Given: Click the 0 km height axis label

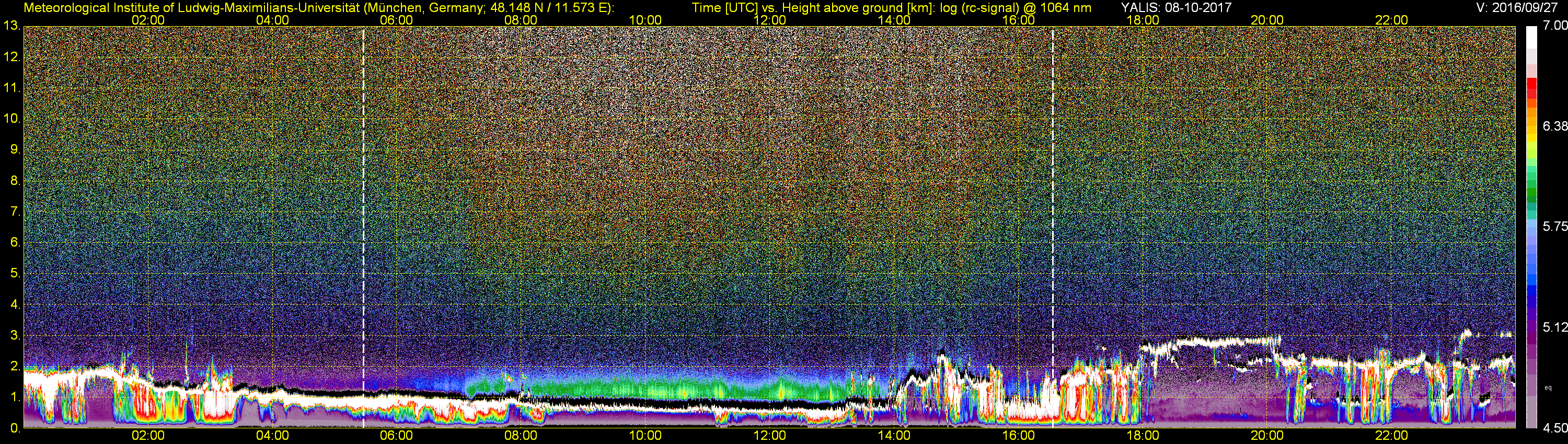Looking at the screenshot, I should [x=15, y=428].
